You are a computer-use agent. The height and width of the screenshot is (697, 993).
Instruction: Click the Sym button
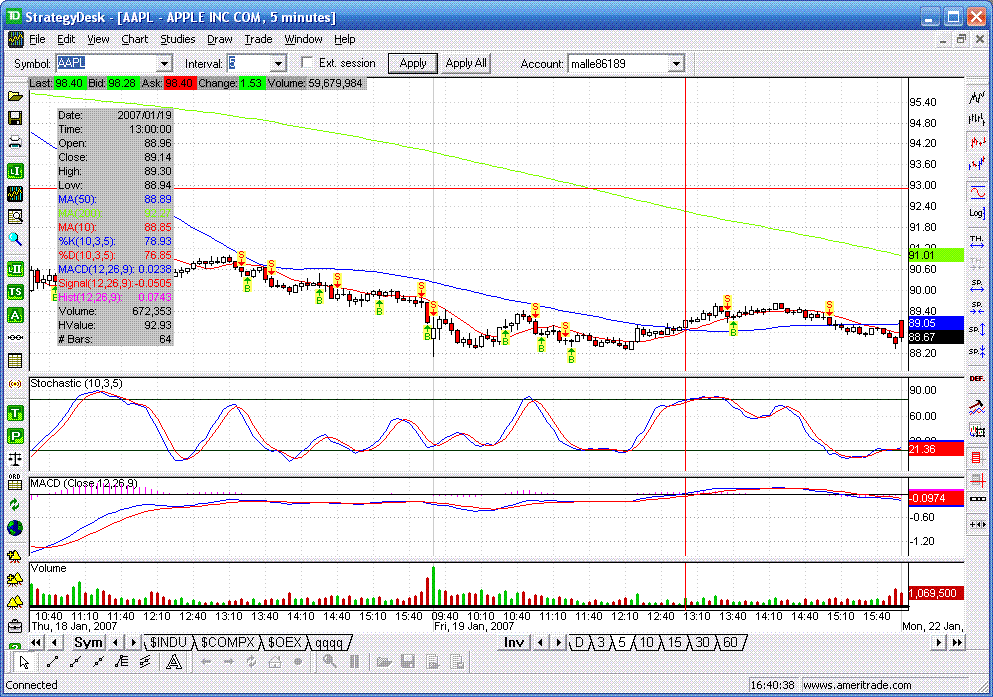(x=88, y=643)
